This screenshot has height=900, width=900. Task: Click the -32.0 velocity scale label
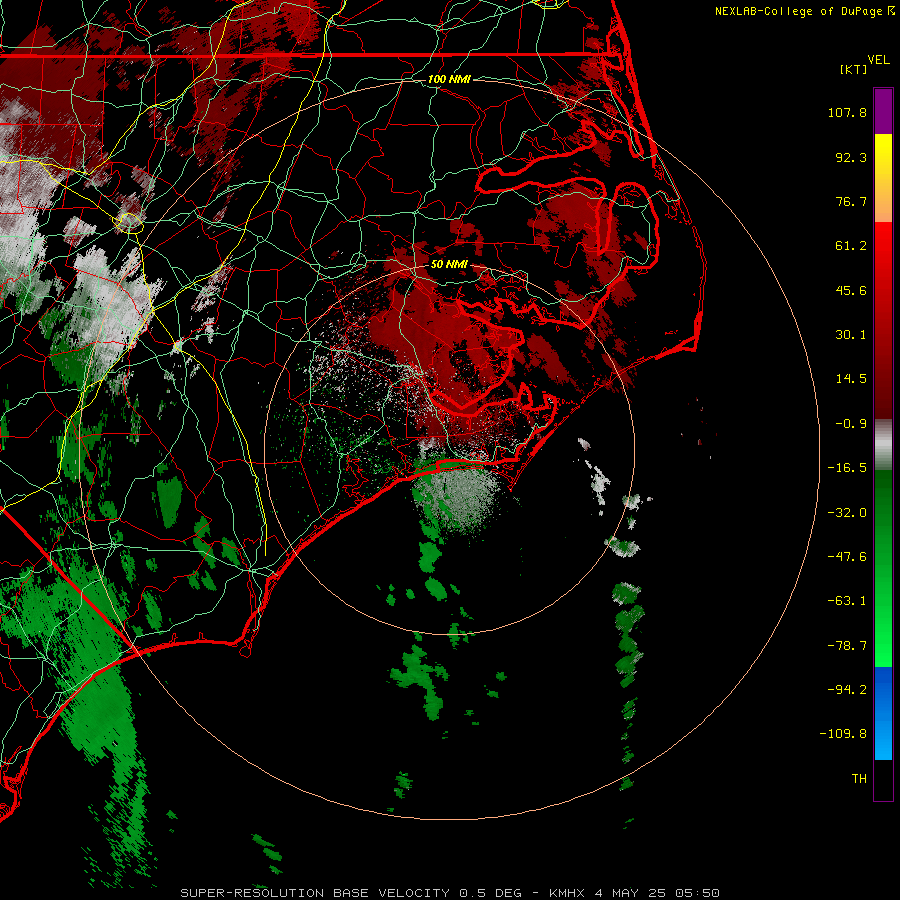coord(847,513)
